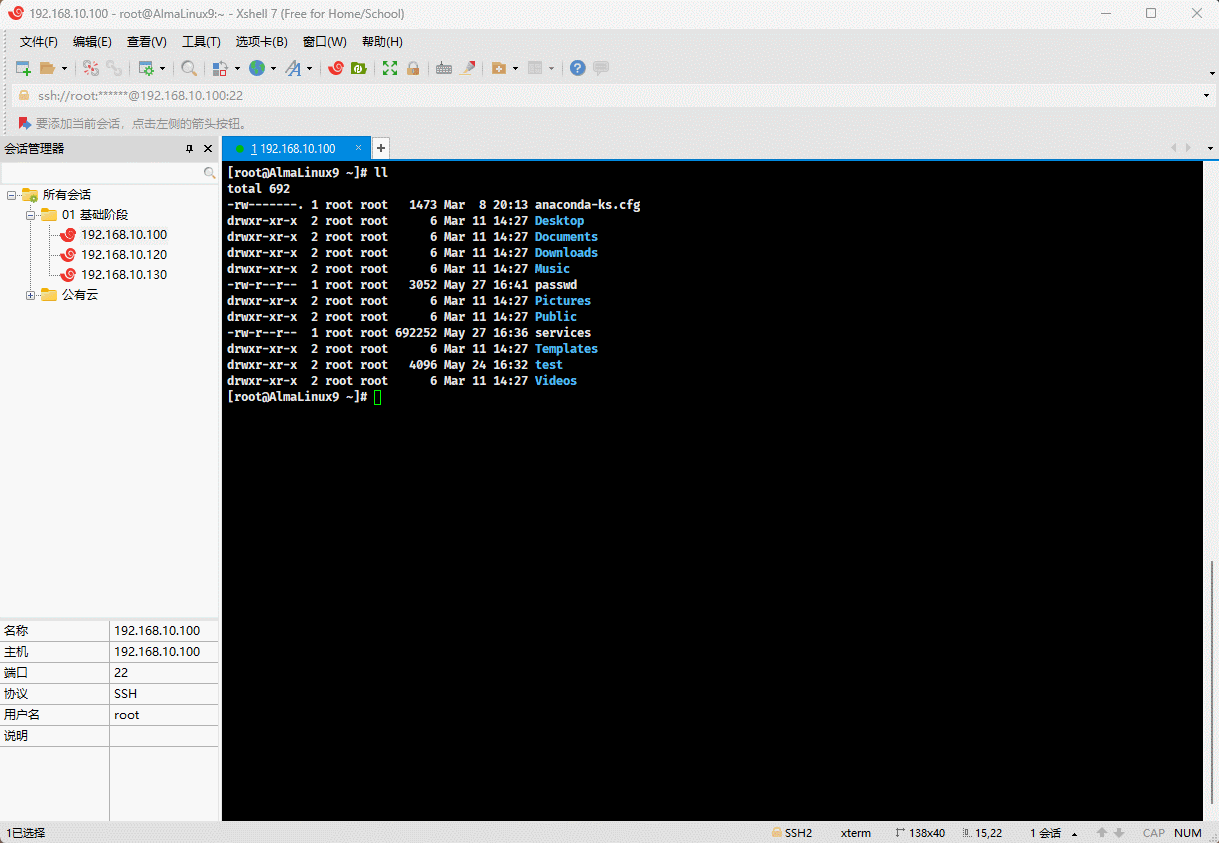
Task: Expand the 公有云 folder tree node
Action: point(30,295)
